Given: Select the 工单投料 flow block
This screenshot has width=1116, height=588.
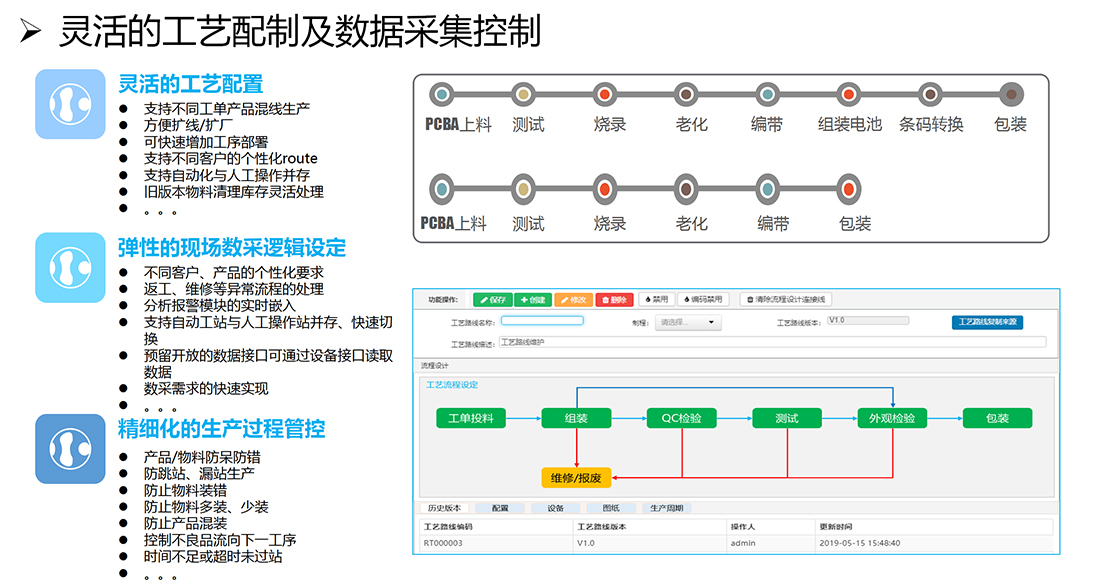Looking at the screenshot, I should click(x=470, y=418).
